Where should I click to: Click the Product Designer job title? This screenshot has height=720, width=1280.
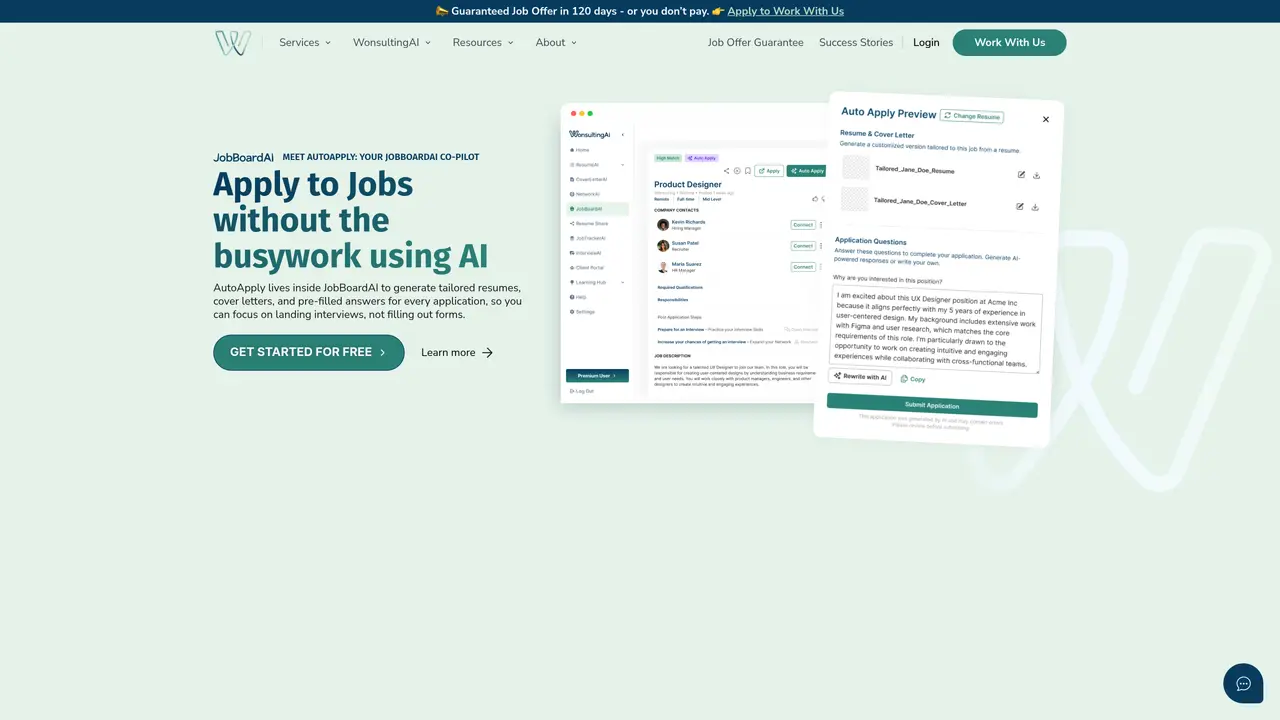[x=688, y=184]
